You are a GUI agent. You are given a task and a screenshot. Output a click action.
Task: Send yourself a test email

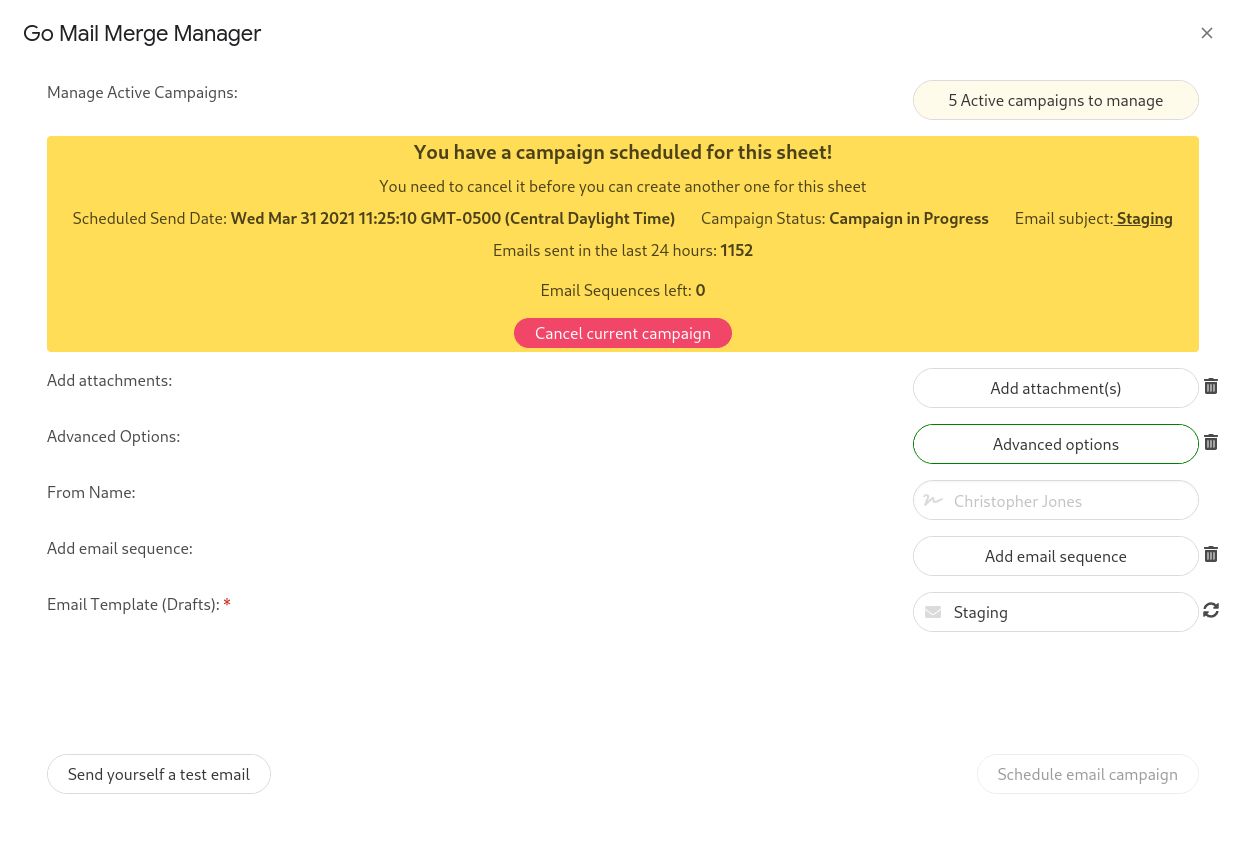[x=158, y=773]
